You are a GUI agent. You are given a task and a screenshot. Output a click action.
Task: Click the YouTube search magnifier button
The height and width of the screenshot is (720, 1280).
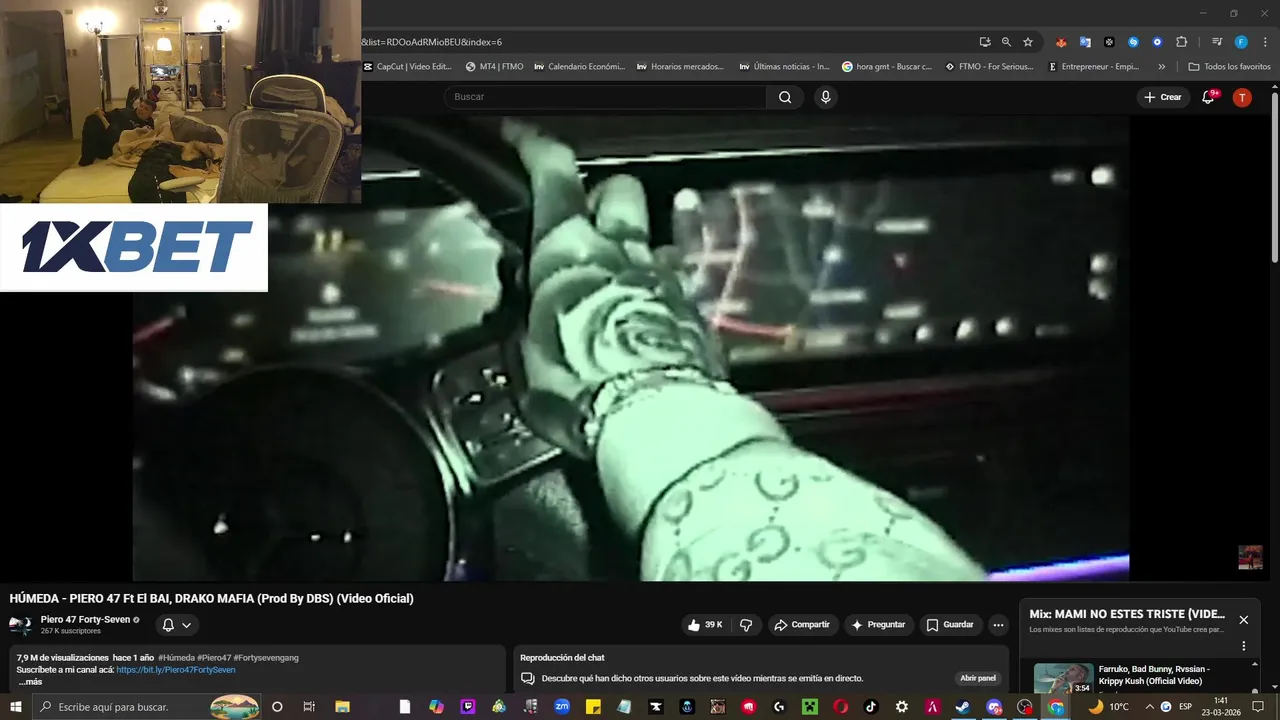point(785,97)
